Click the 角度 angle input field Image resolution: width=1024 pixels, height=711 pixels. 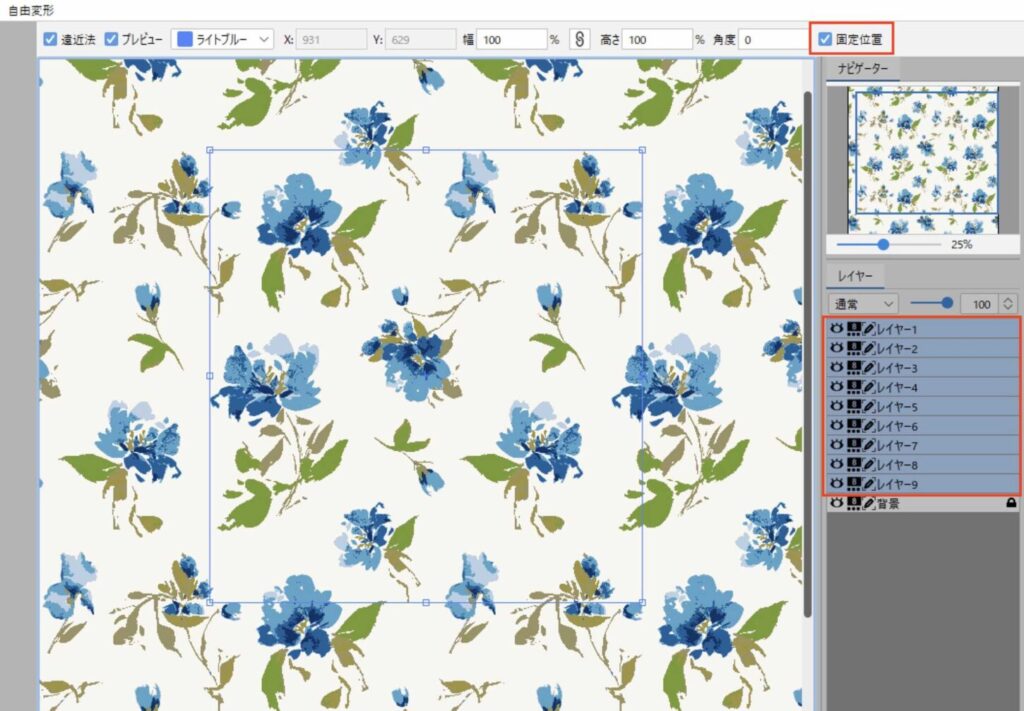click(773, 39)
